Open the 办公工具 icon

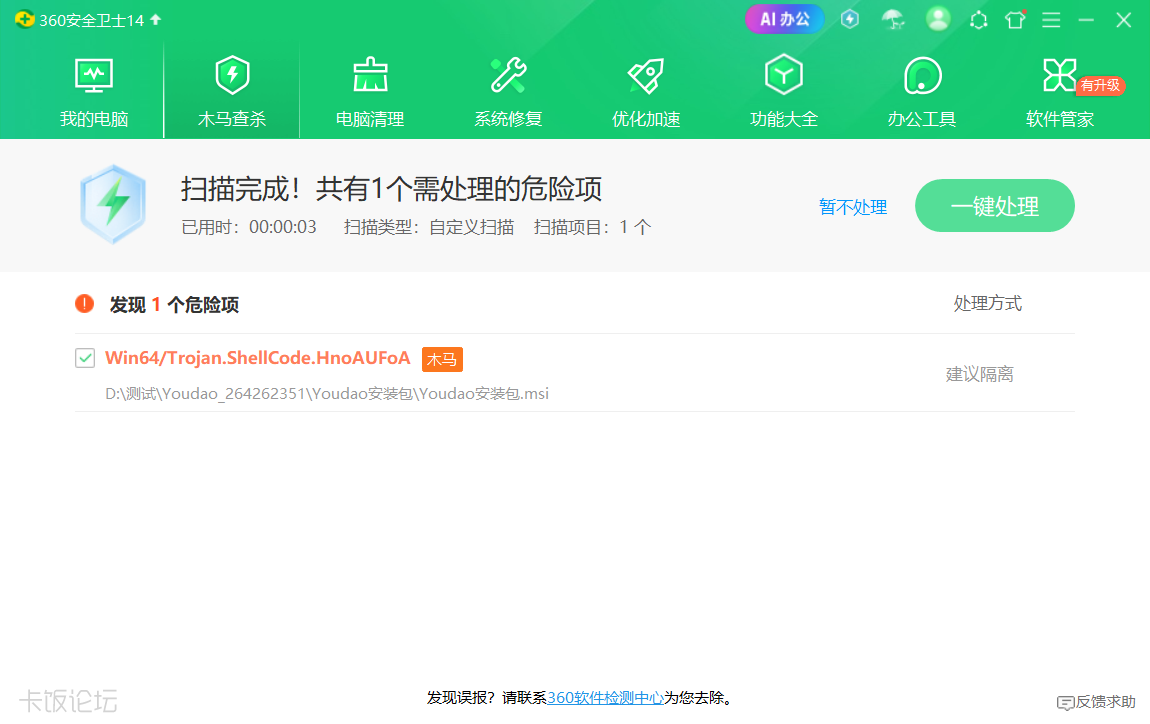(x=922, y=76)
